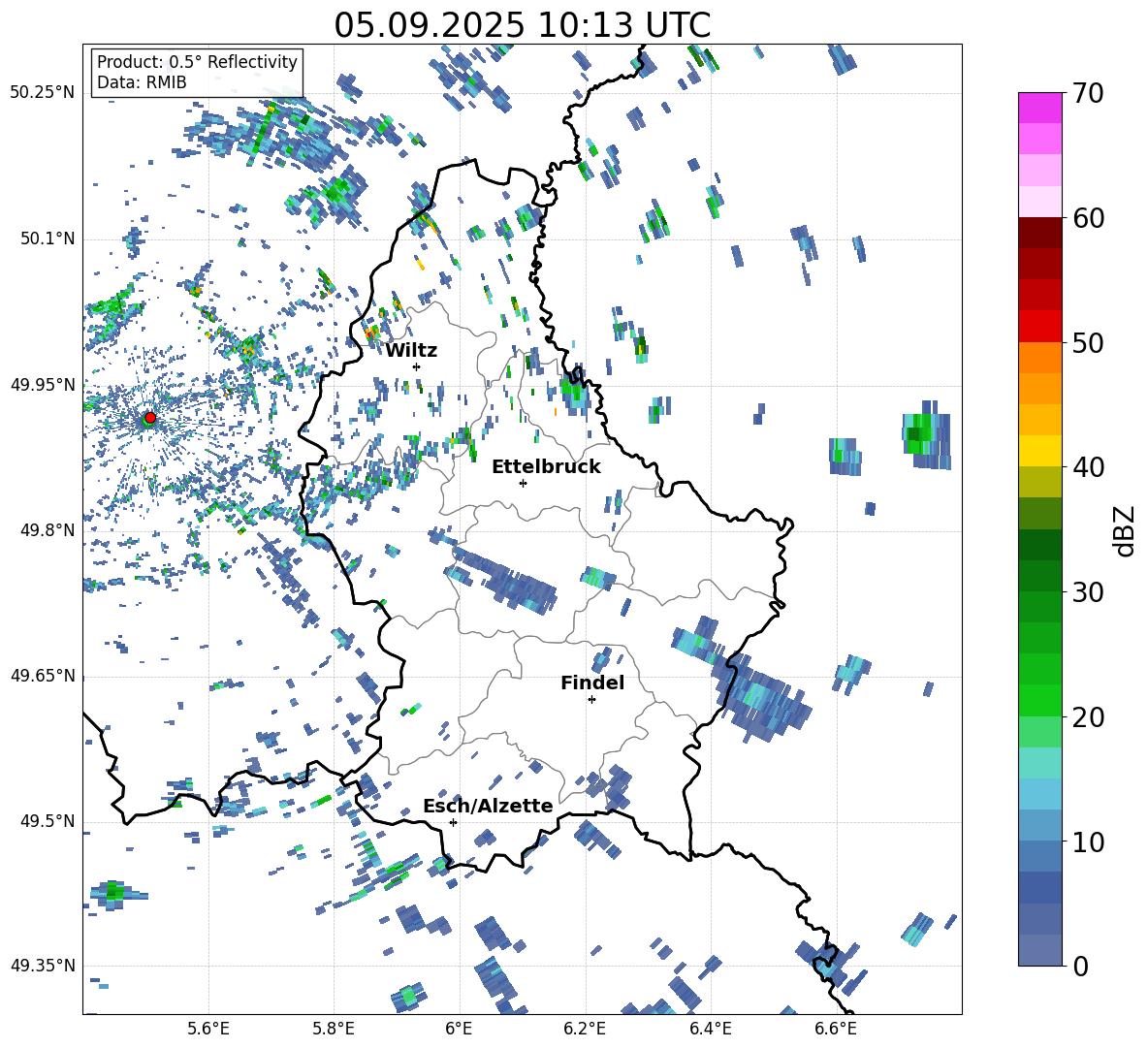Click the 49.95°N latitude label
1148x1048 pixels.
(43, 384)
